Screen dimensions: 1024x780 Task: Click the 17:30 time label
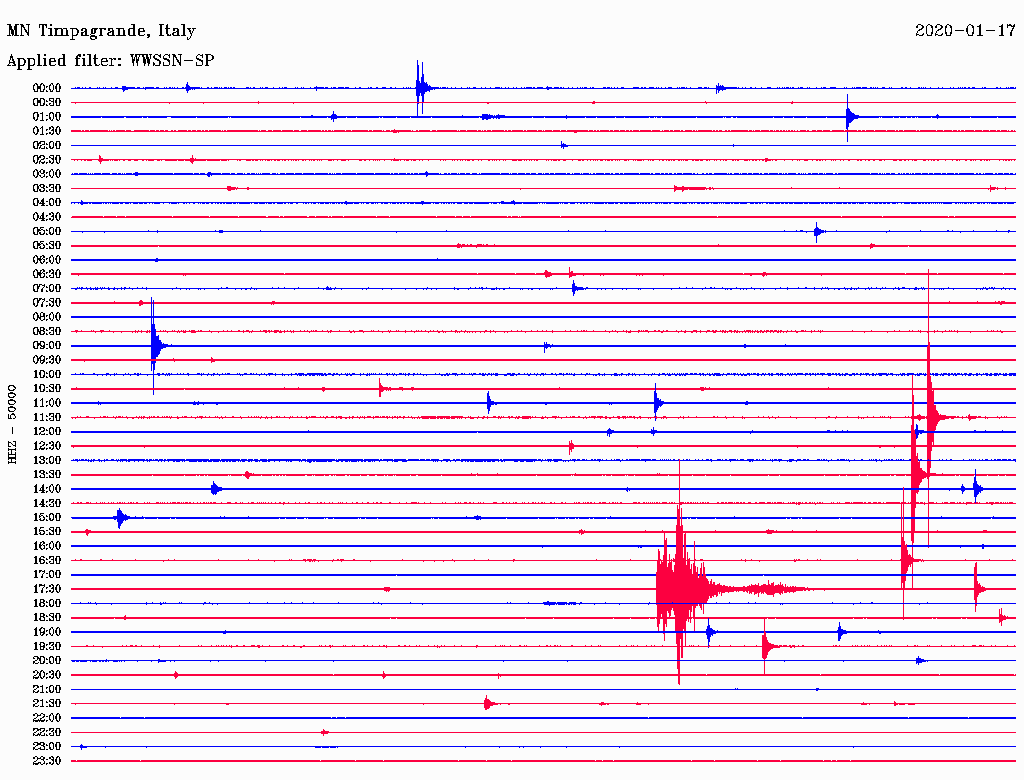pos(47,589)
